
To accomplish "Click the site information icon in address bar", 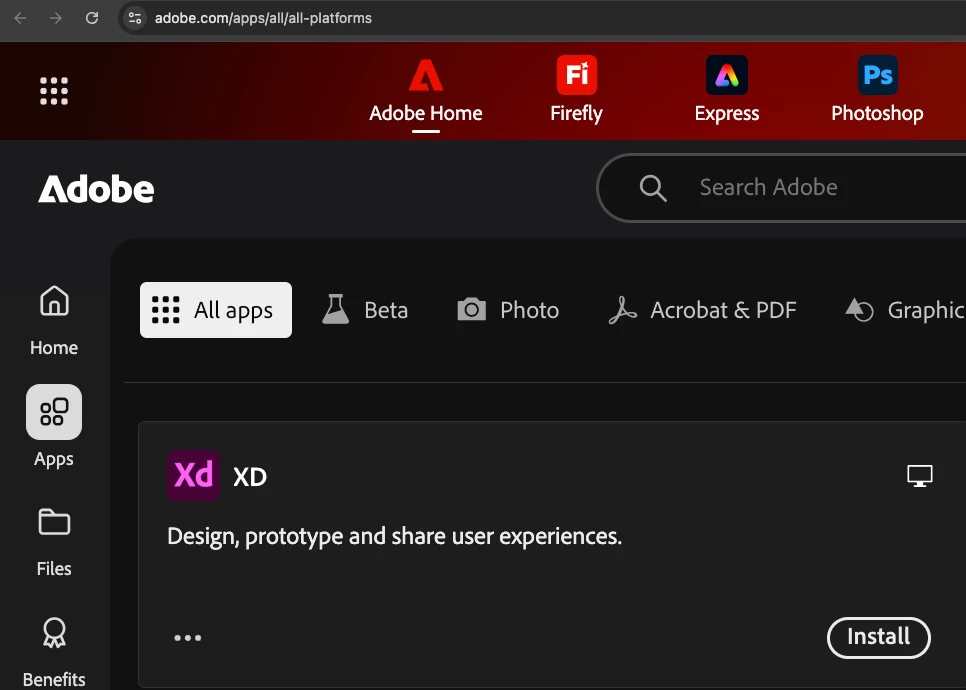I will click(x=135, y=18).
